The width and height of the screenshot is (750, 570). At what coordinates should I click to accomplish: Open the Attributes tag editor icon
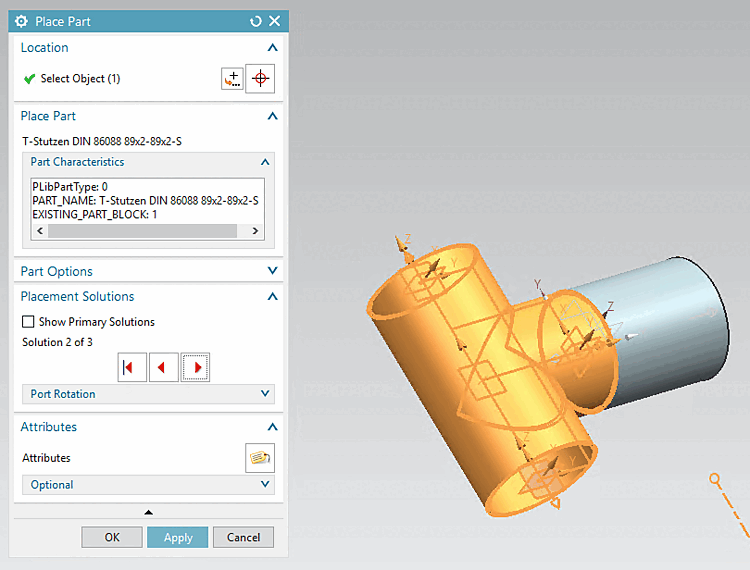[x=260, y=458]
